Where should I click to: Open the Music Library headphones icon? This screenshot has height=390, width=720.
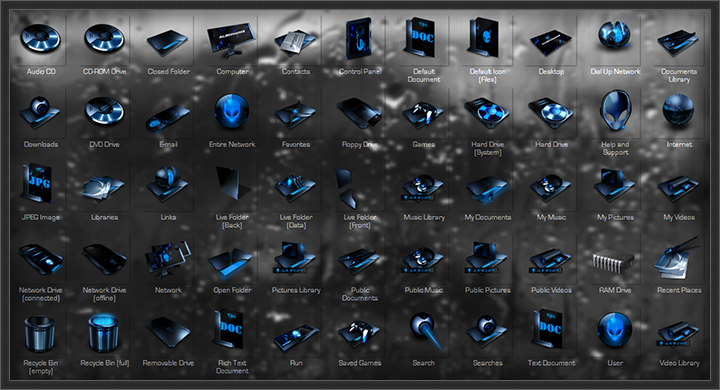click(423, 187)
